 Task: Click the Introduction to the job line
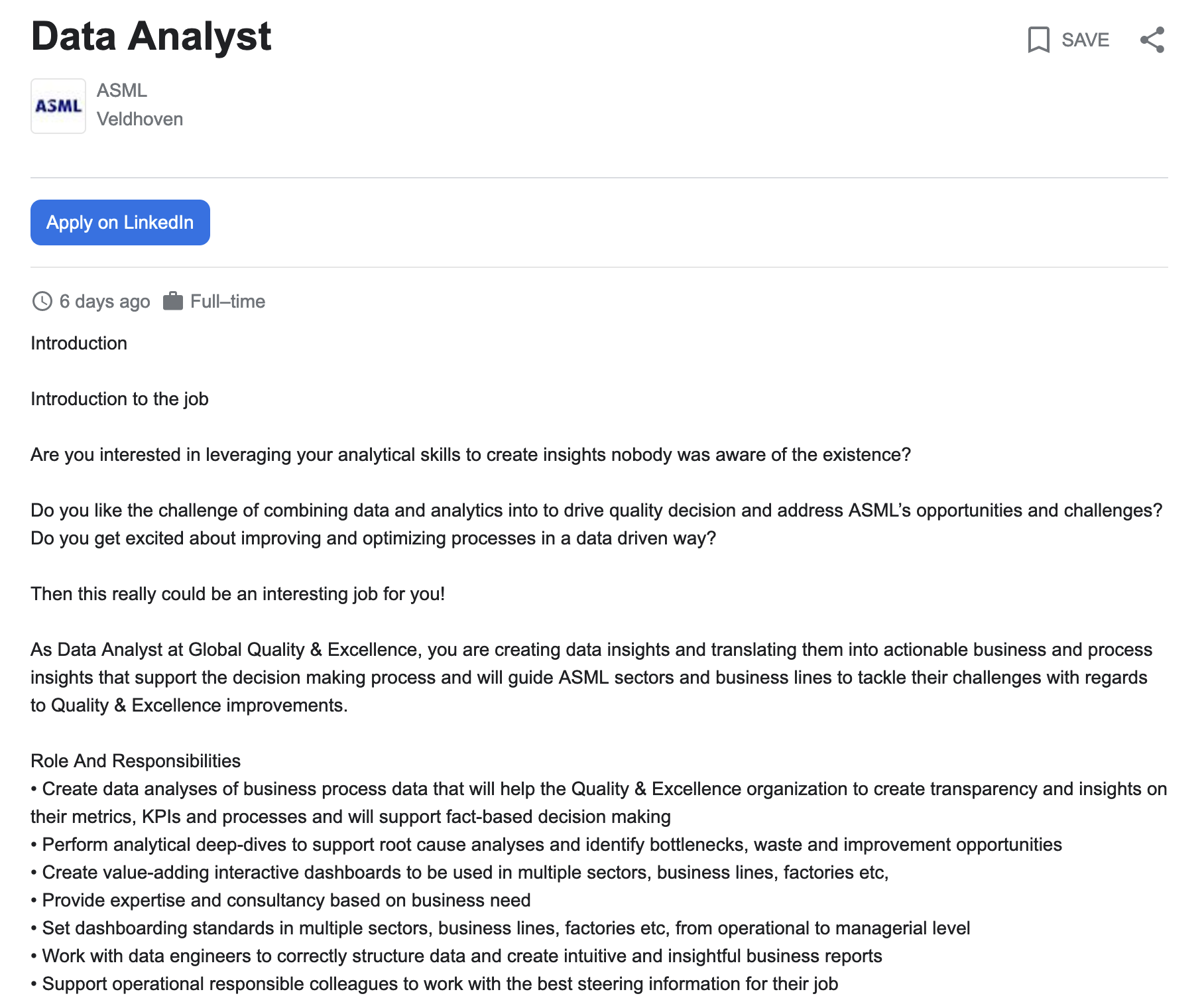(x=119, y=399)
